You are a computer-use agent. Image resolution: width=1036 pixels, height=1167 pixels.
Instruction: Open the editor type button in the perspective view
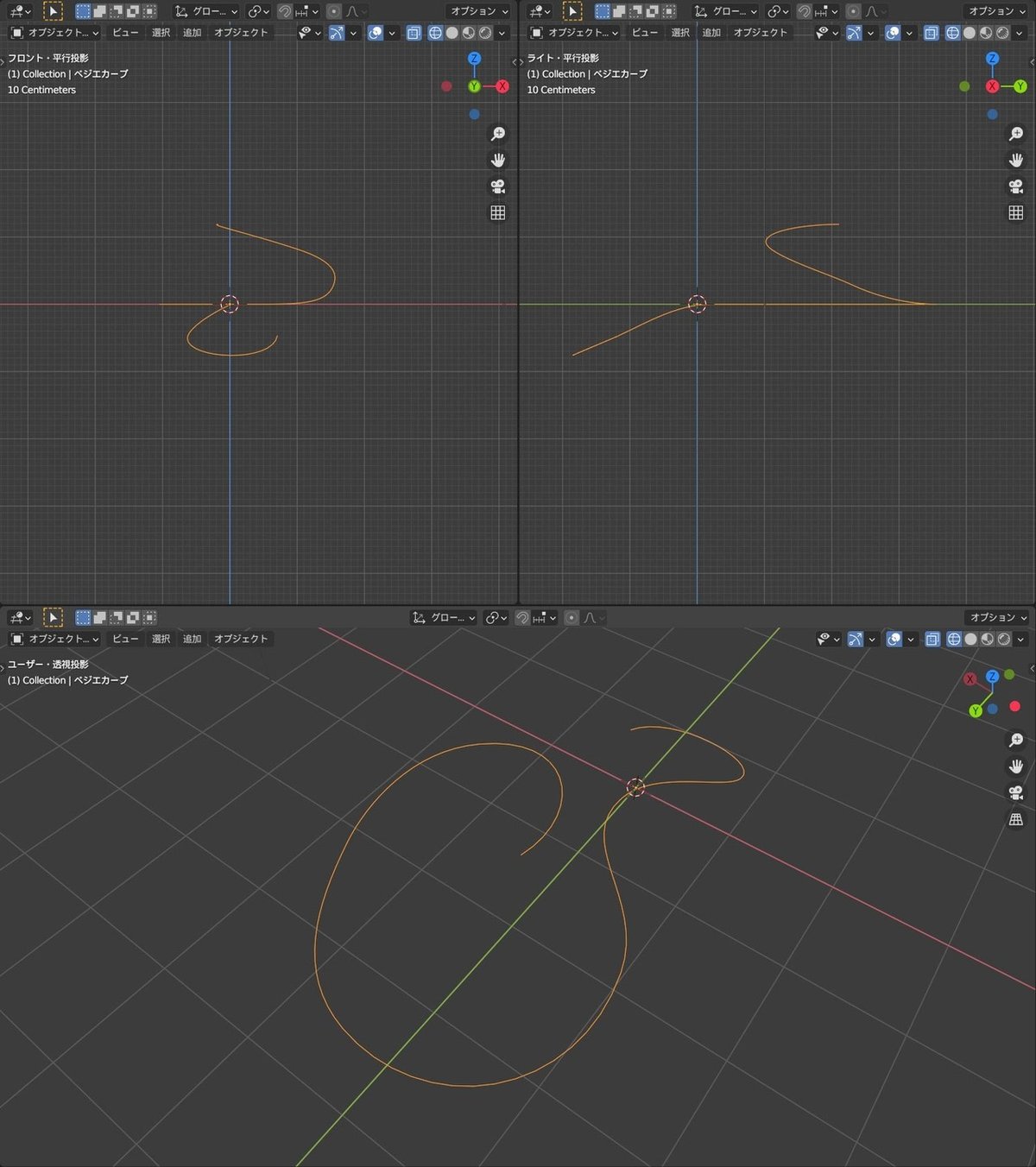coord(19,617)
